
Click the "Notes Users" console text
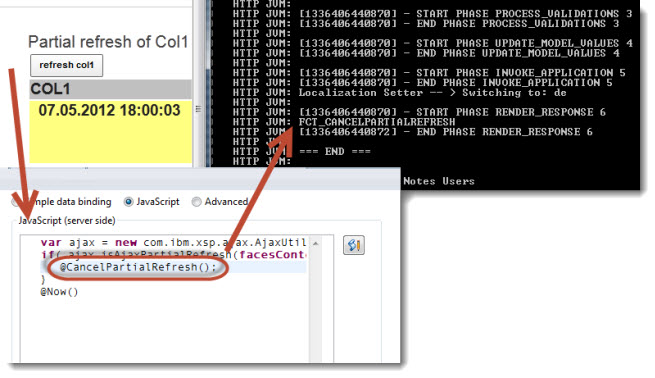pos(439,181)
